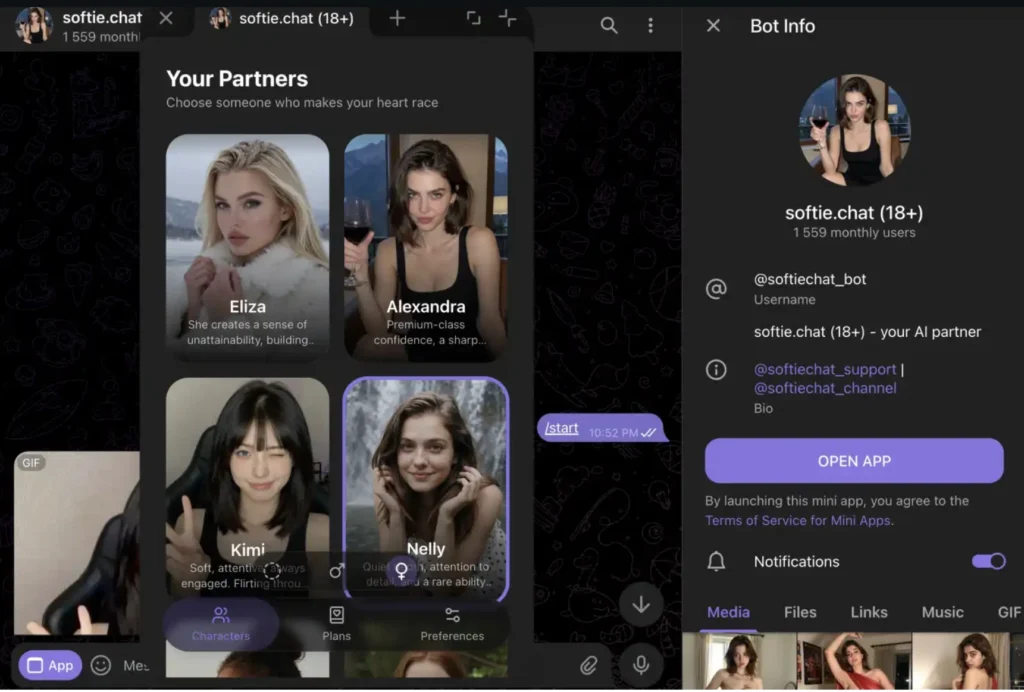Open the Plans tab
1024x692 pixels.
336,624
